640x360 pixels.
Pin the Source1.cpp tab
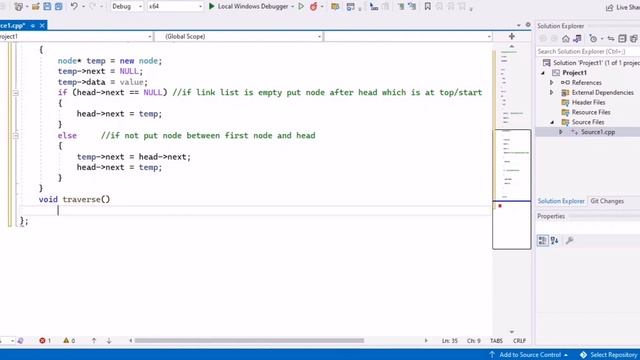[x=33, y=25]
